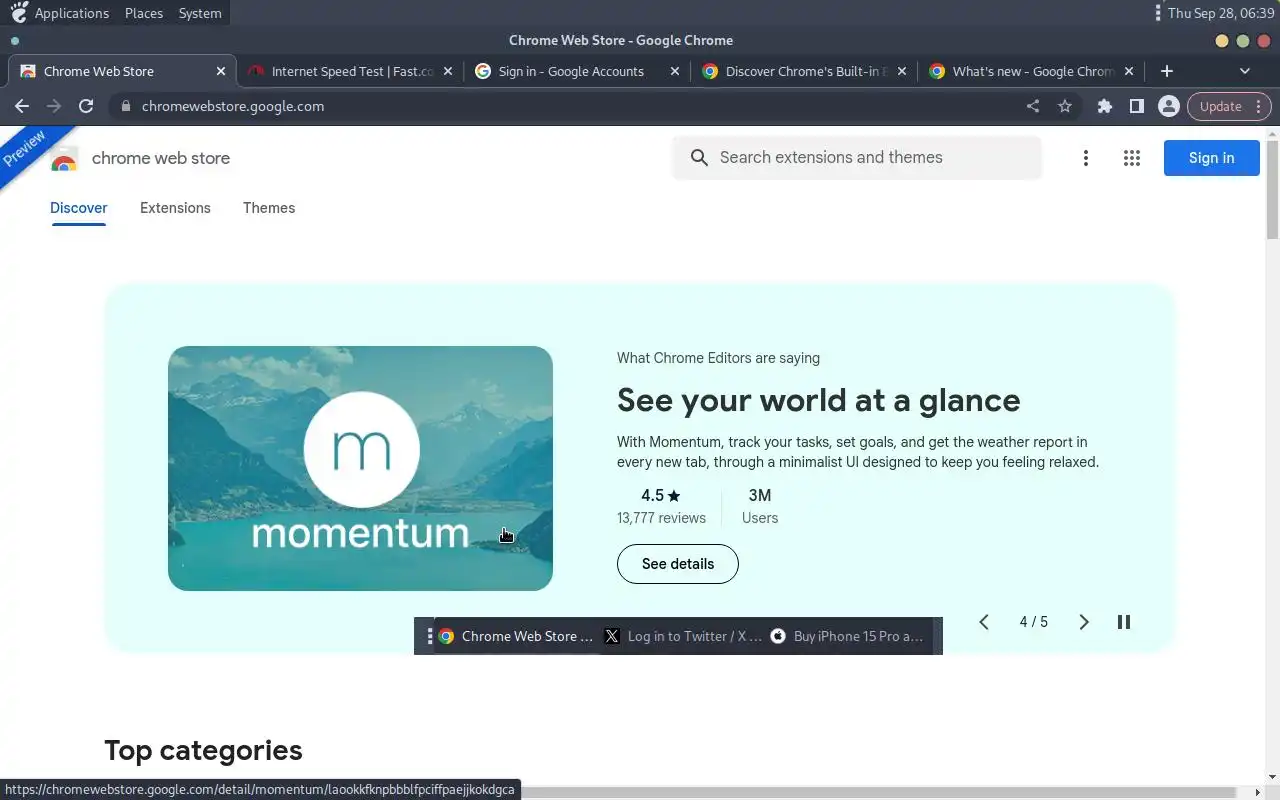Image resolution: width=1280 pixels, height=800 pixels.
Task: Close the Internet Speed Test tab
Action: 448,71
